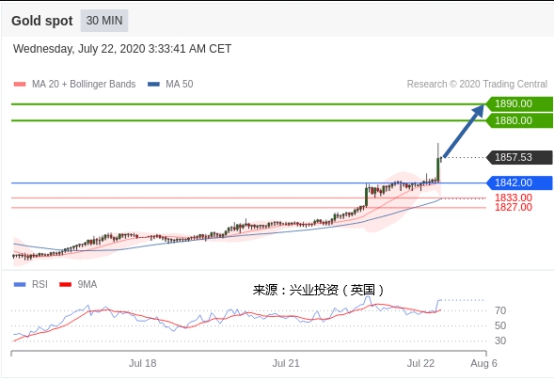Image resolution: width=554 pixels, height=380 pixels.
Task: Click the 30 MIN timeframe button
Action: (x=104, y=20)
